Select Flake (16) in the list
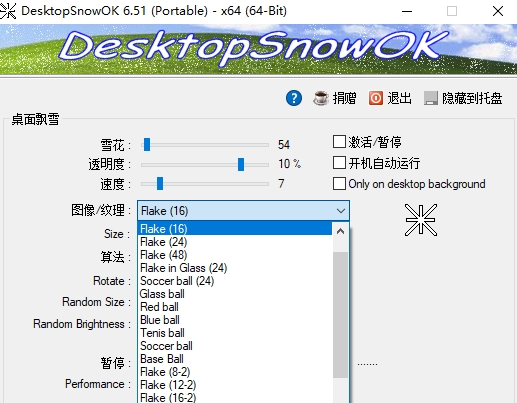The height and width of the screenshot is (403, 517). (x=235, y=229)
